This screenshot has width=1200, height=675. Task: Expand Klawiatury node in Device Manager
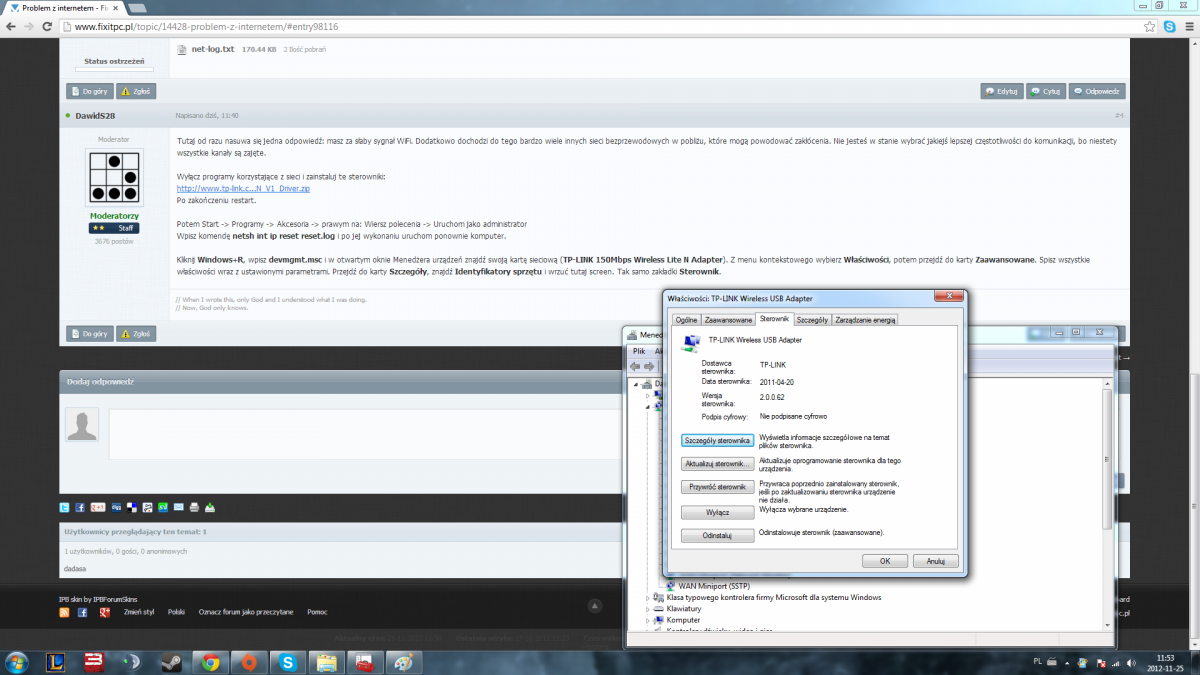[648, 609]
